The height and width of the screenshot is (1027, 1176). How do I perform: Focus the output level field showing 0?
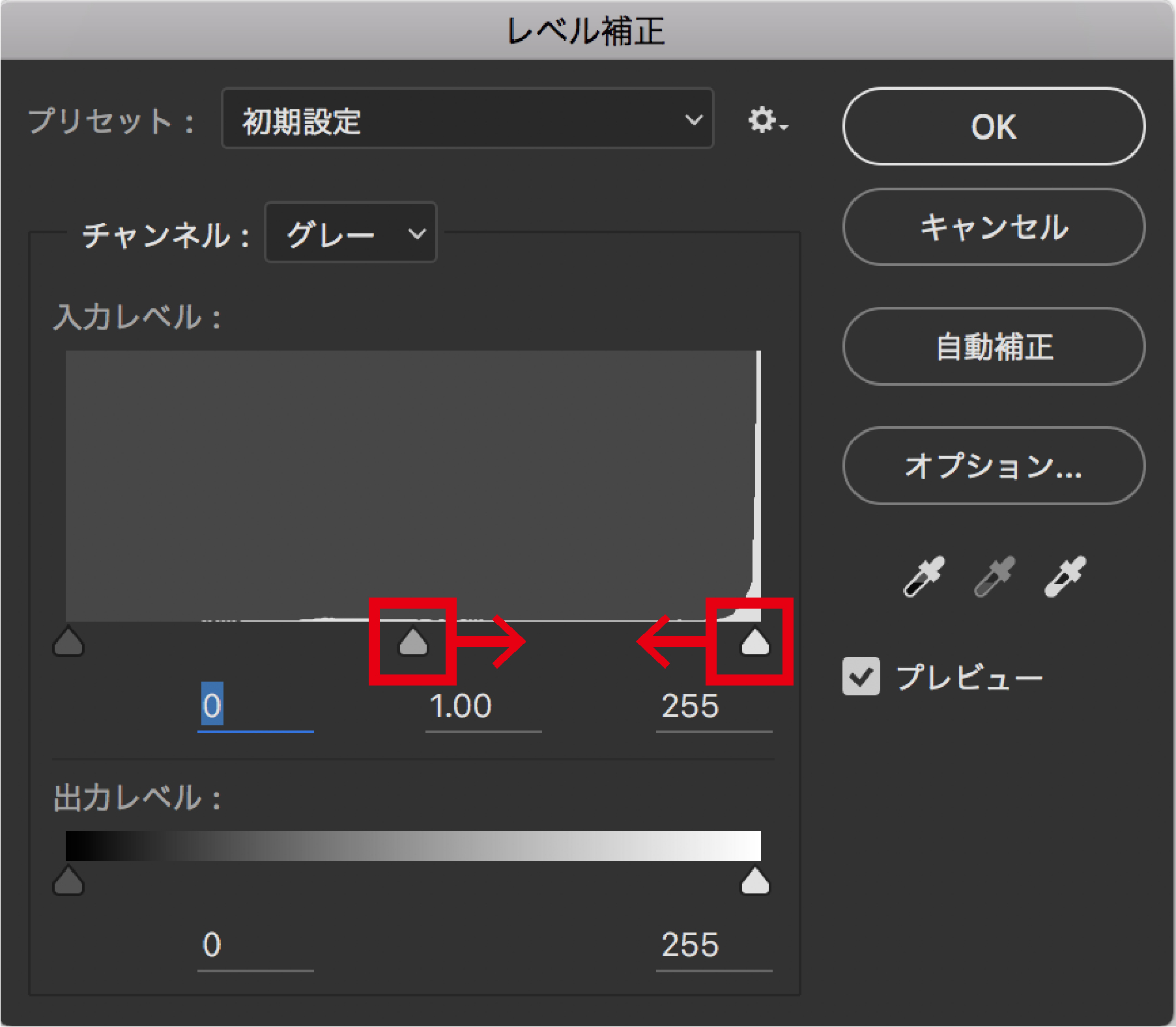(x=255, y=946)
